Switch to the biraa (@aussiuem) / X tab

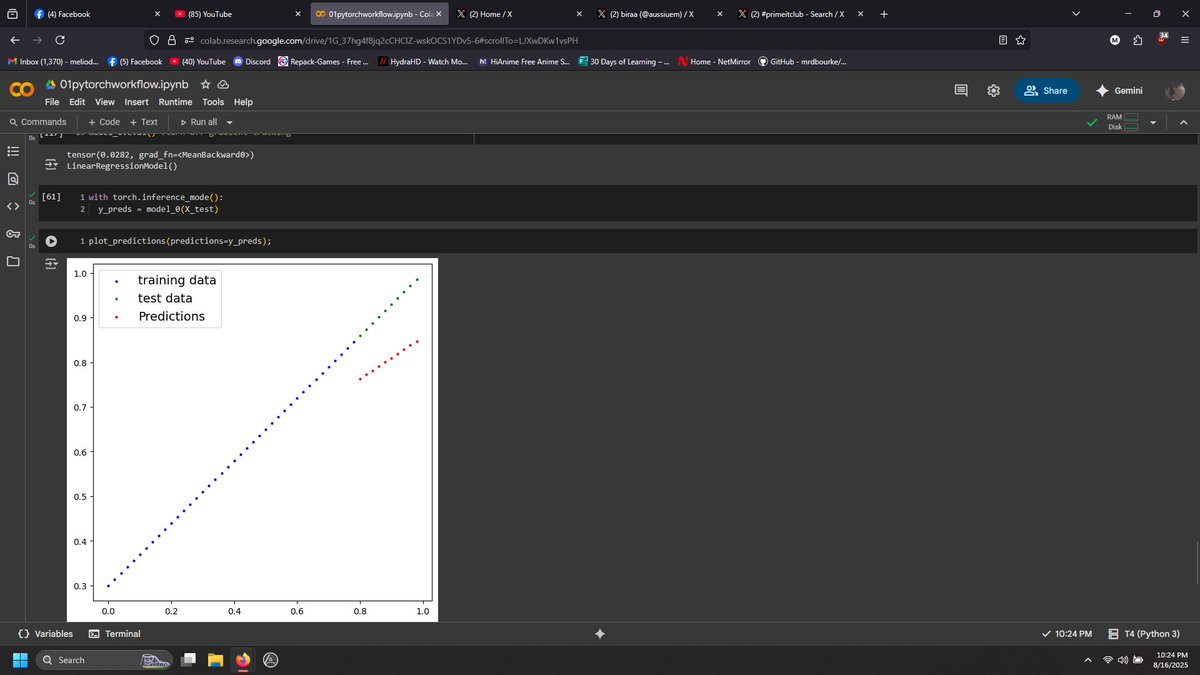pyautogui.click(x=660, y=14)
